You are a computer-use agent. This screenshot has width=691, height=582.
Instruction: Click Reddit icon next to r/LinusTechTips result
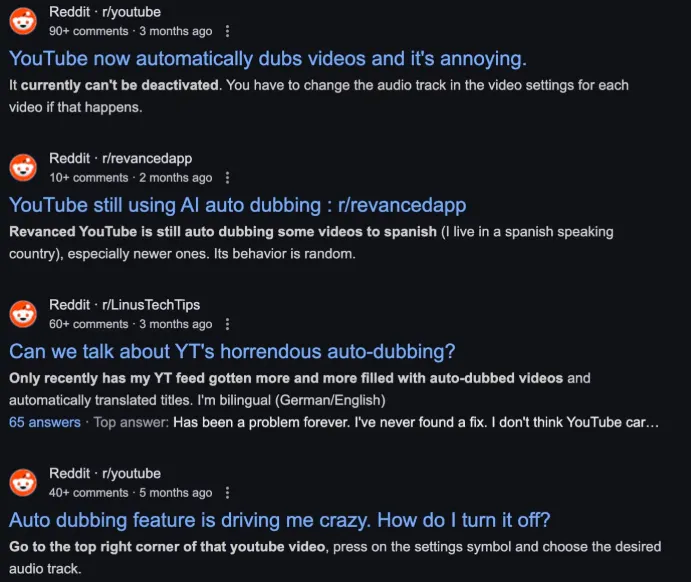tap(23, 314)
